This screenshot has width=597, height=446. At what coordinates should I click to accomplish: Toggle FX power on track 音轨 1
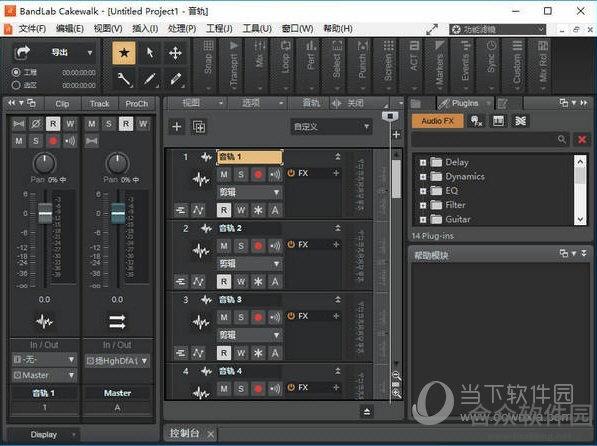(x=291, y=173)
